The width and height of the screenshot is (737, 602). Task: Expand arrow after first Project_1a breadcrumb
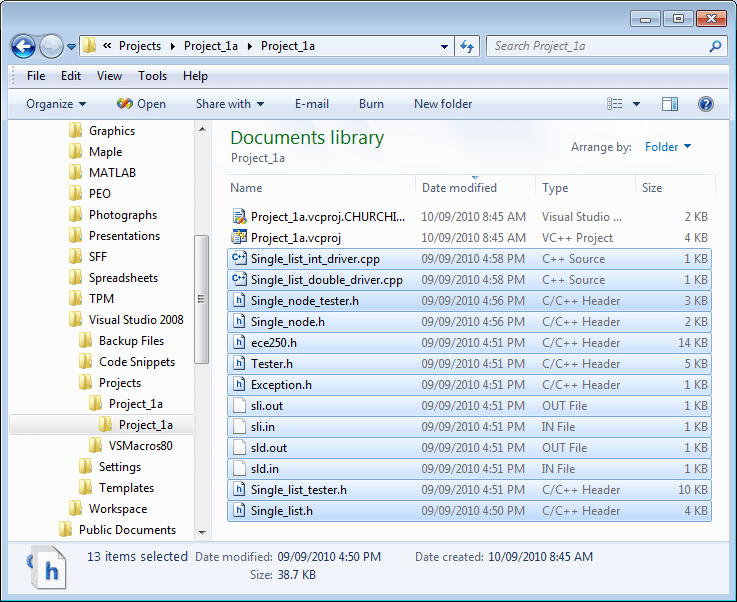click(x=250, y=46)
